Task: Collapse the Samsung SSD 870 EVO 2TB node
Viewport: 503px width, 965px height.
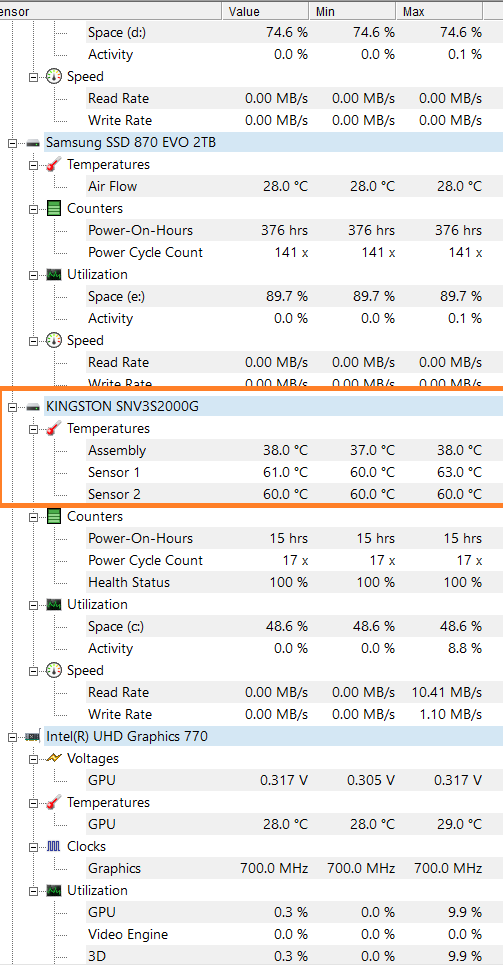Action: [x=12, y=143]
